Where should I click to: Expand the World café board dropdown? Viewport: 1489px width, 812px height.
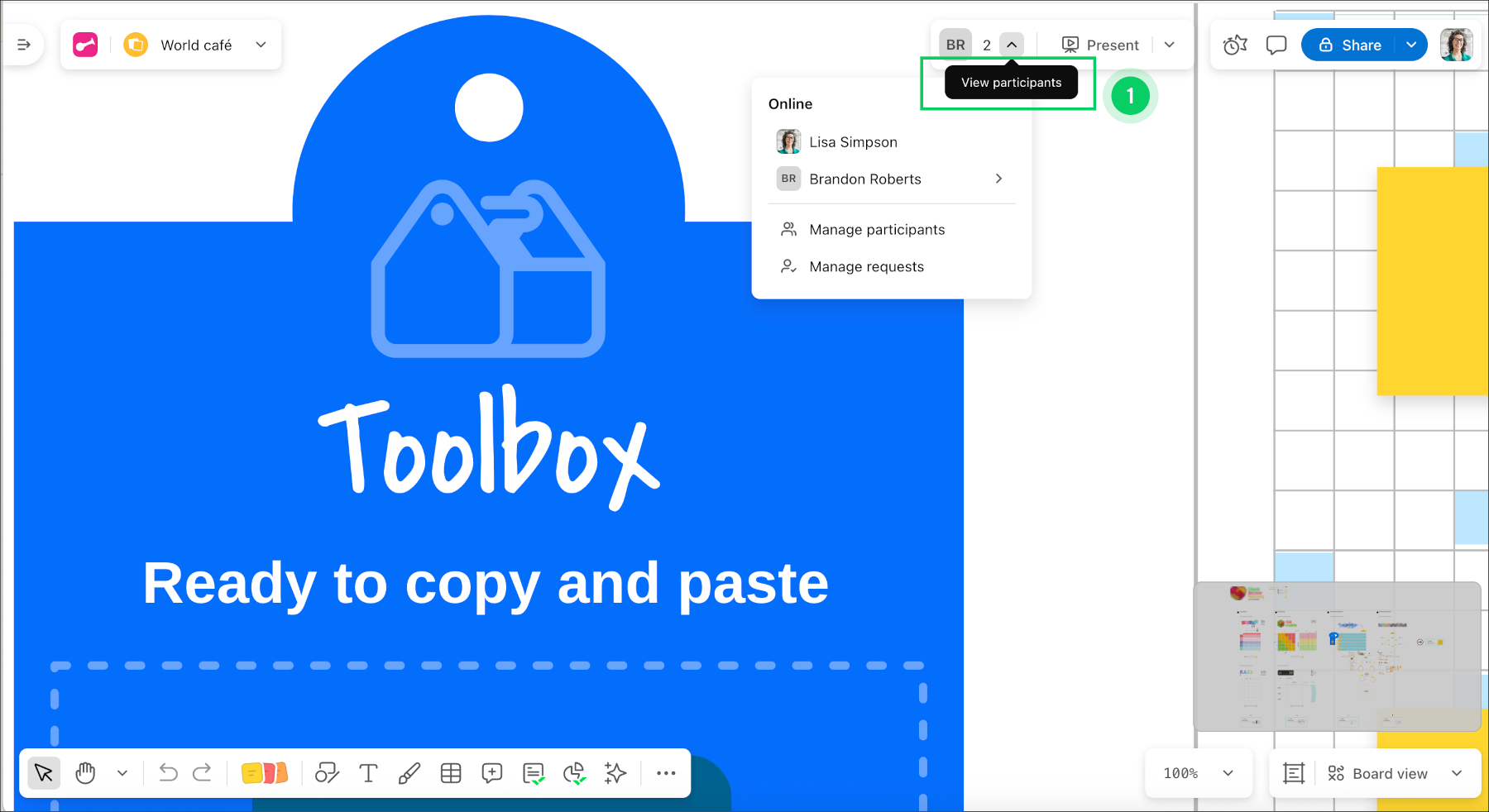[x=261, y=45]
